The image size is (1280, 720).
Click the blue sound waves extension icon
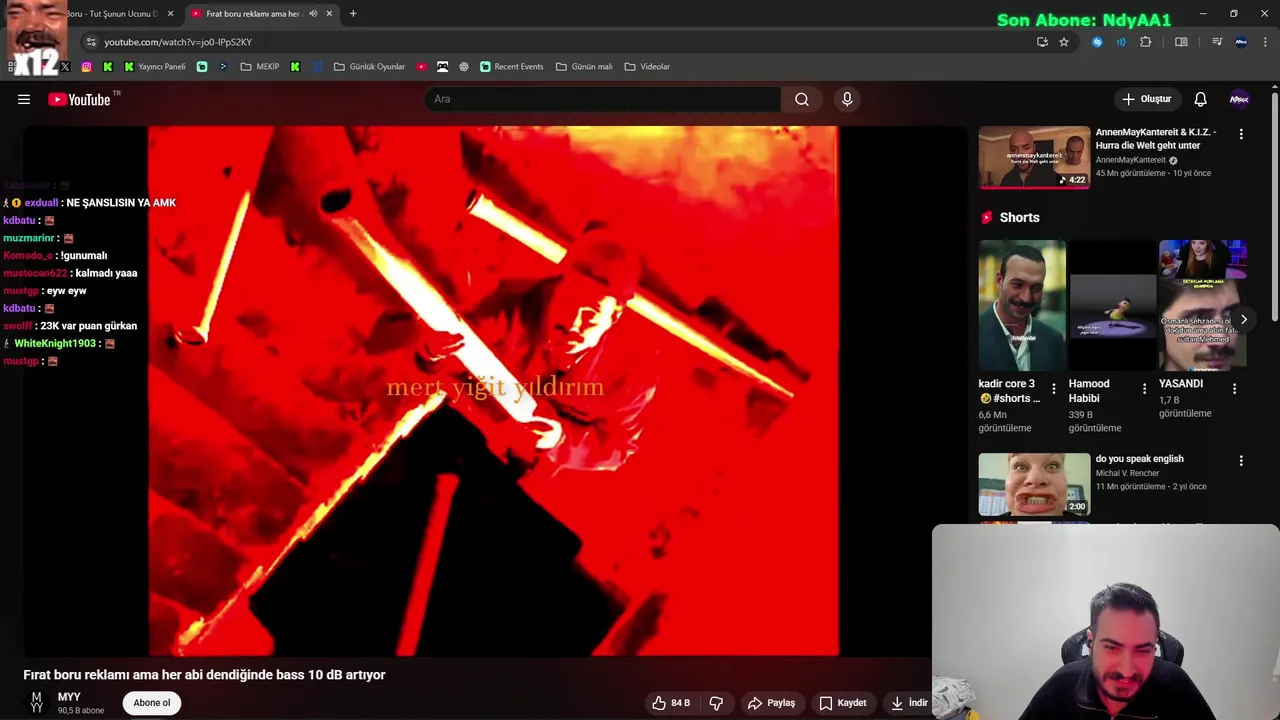(1121, 42)
